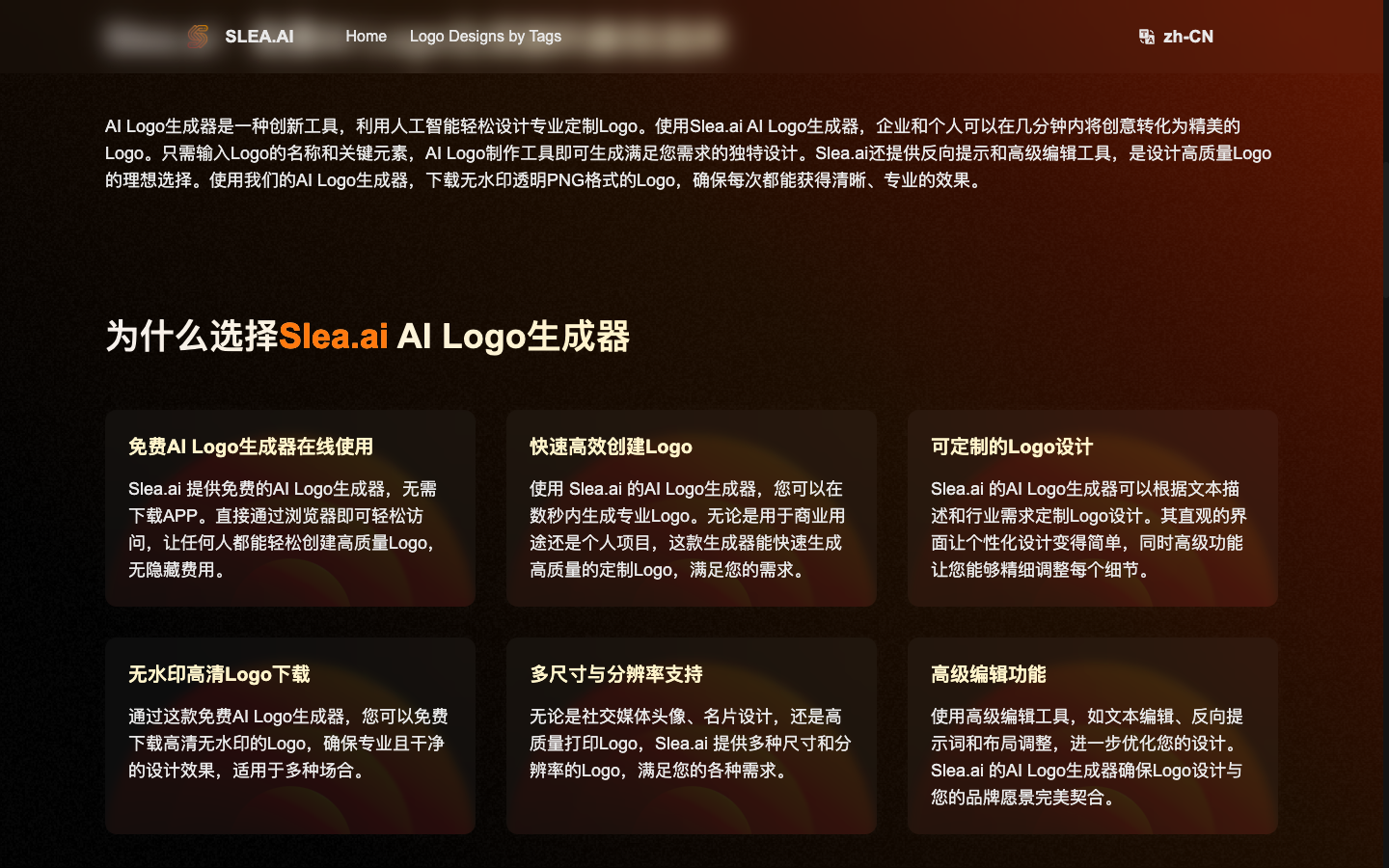Image resolution: width=1389 pixels, height=868 pixels.
Task: Open Logo Designs by Tags
Action: point(485,37)
